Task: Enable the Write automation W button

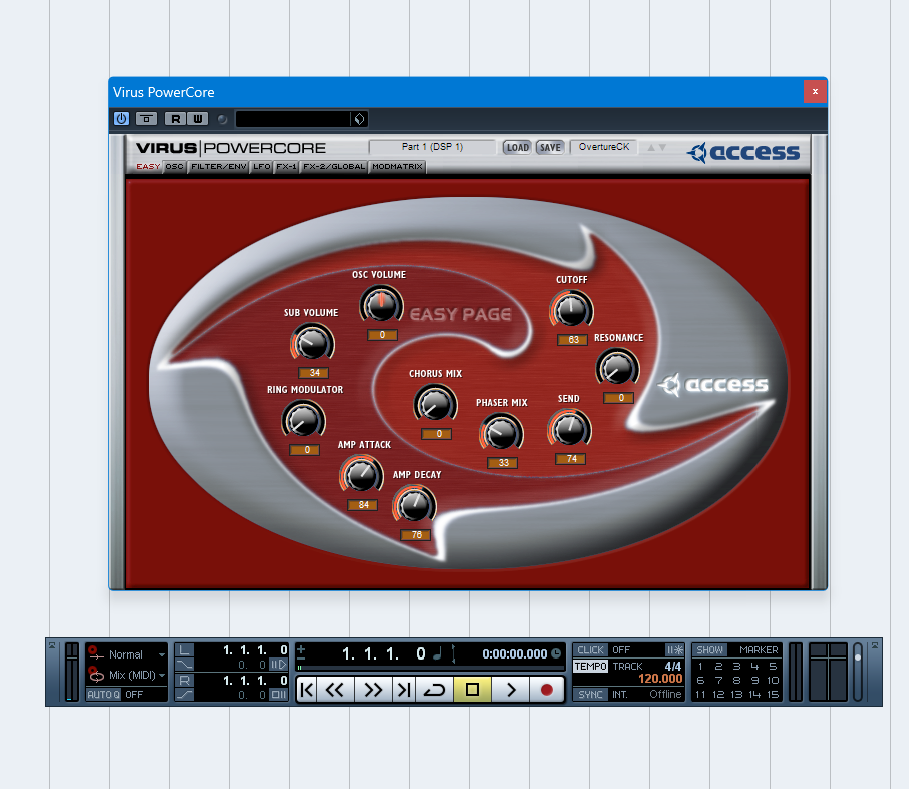Action: (x=198, y=119)
